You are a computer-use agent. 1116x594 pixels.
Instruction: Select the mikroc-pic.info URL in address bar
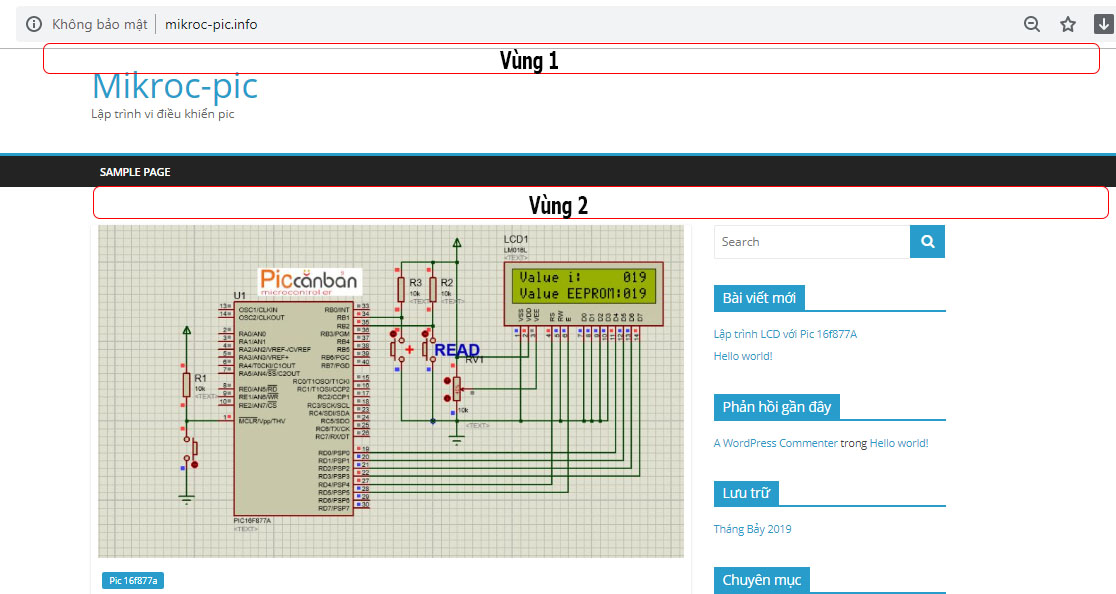click(x=211, y=24)
